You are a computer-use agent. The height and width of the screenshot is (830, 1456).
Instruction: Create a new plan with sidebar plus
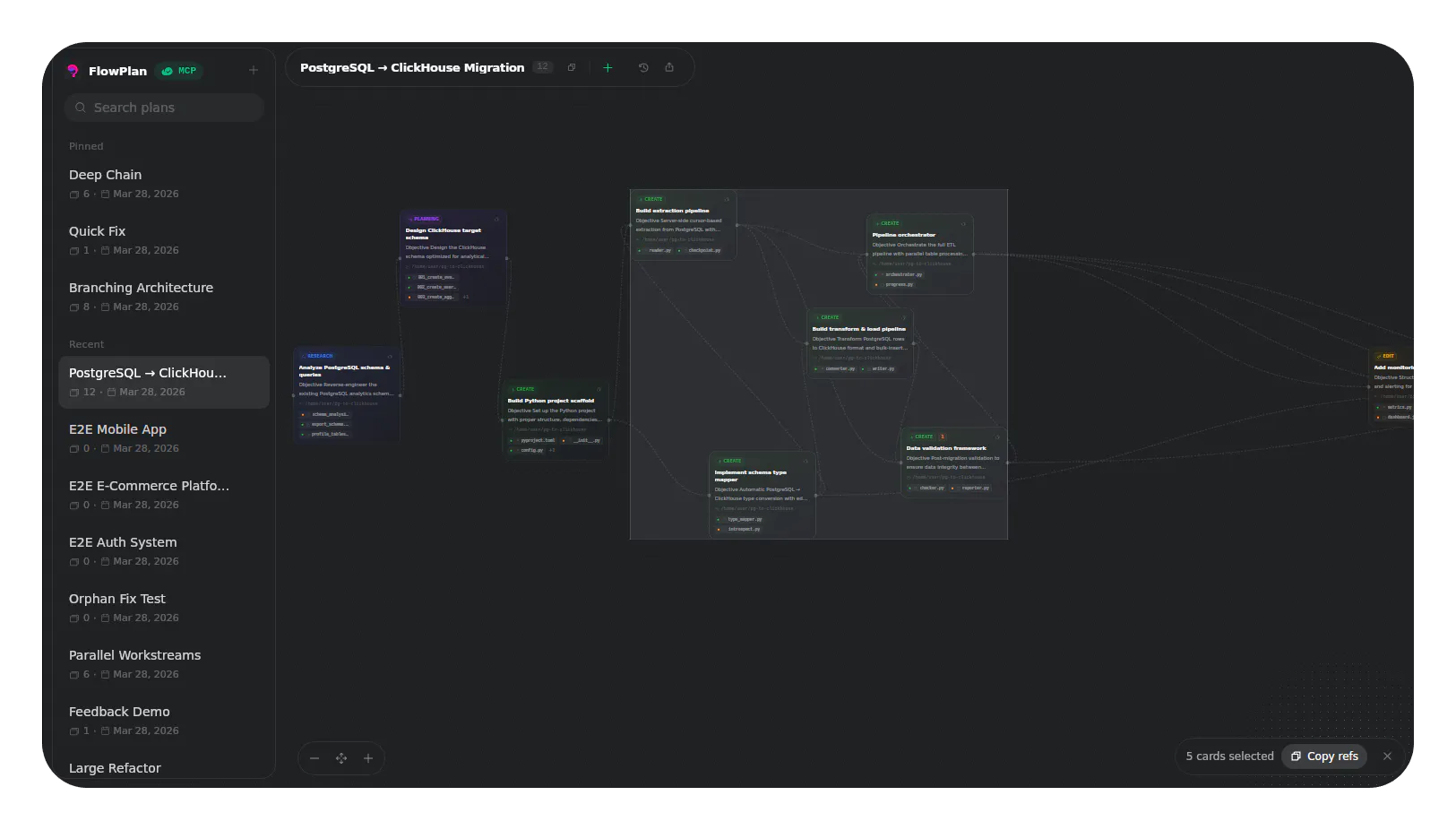coord(254,70)
